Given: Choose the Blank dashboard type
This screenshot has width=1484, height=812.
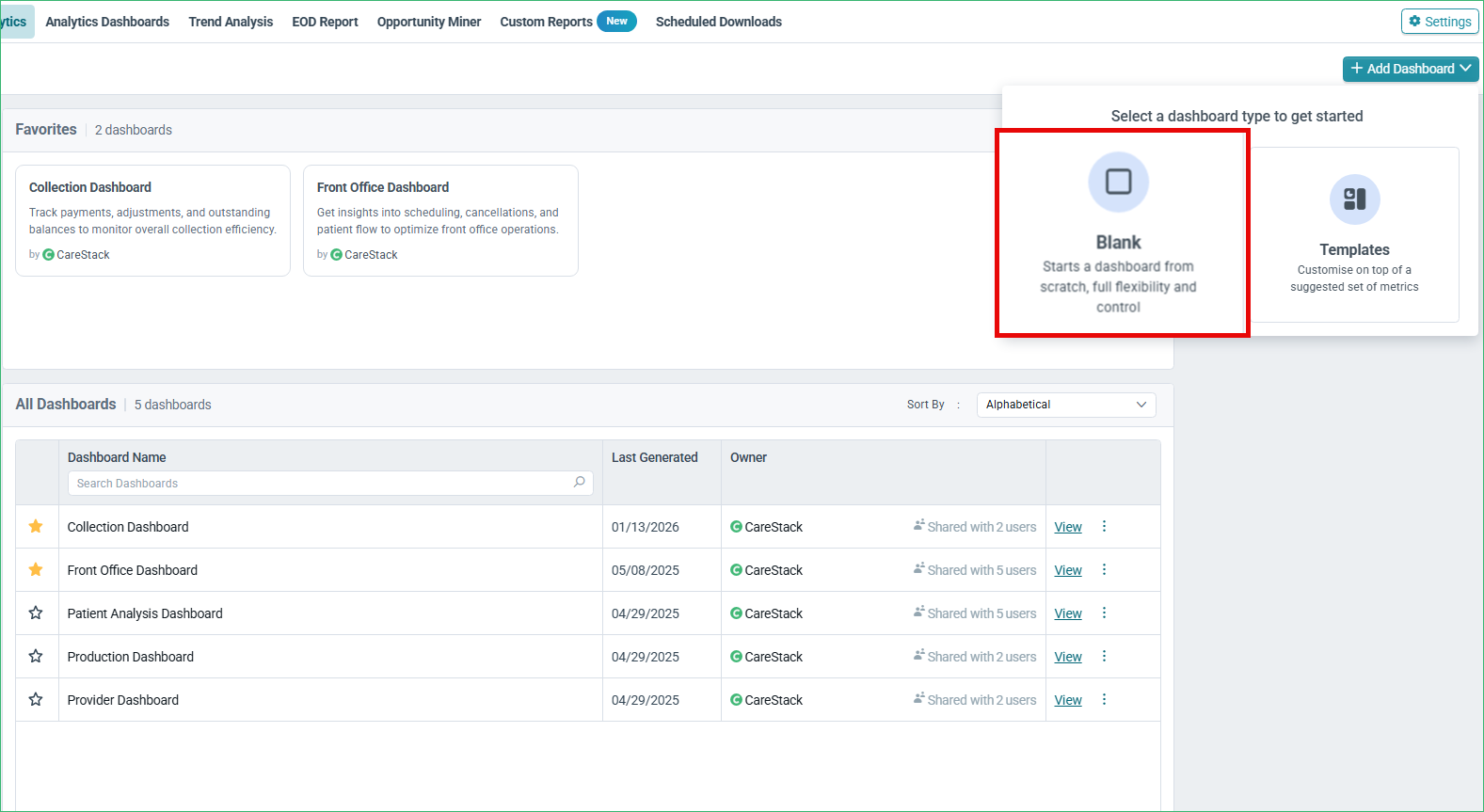Looking at the screenshot, I should 1123,233.
